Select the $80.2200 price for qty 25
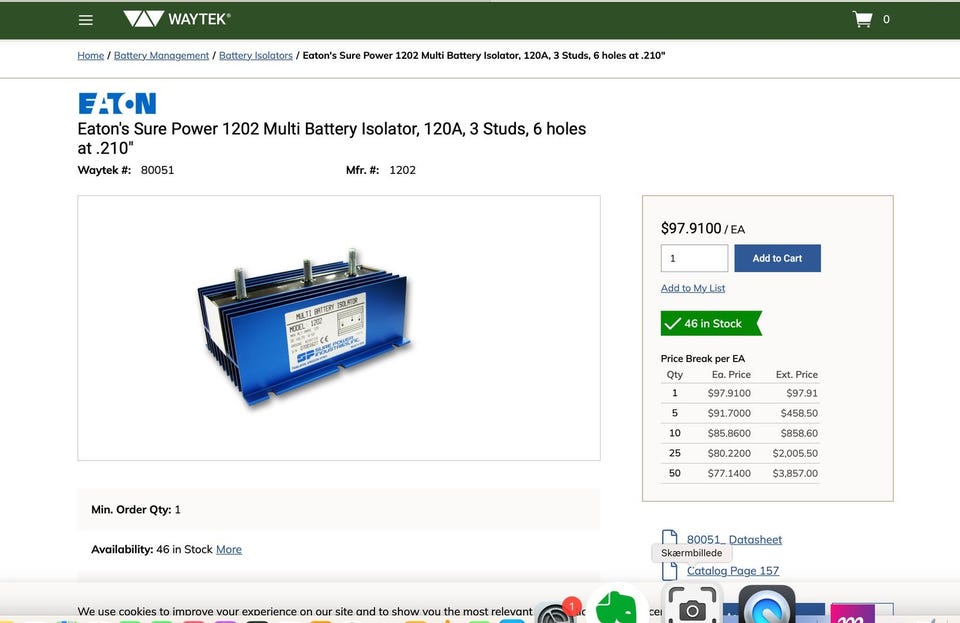 (x=729, y=453)
